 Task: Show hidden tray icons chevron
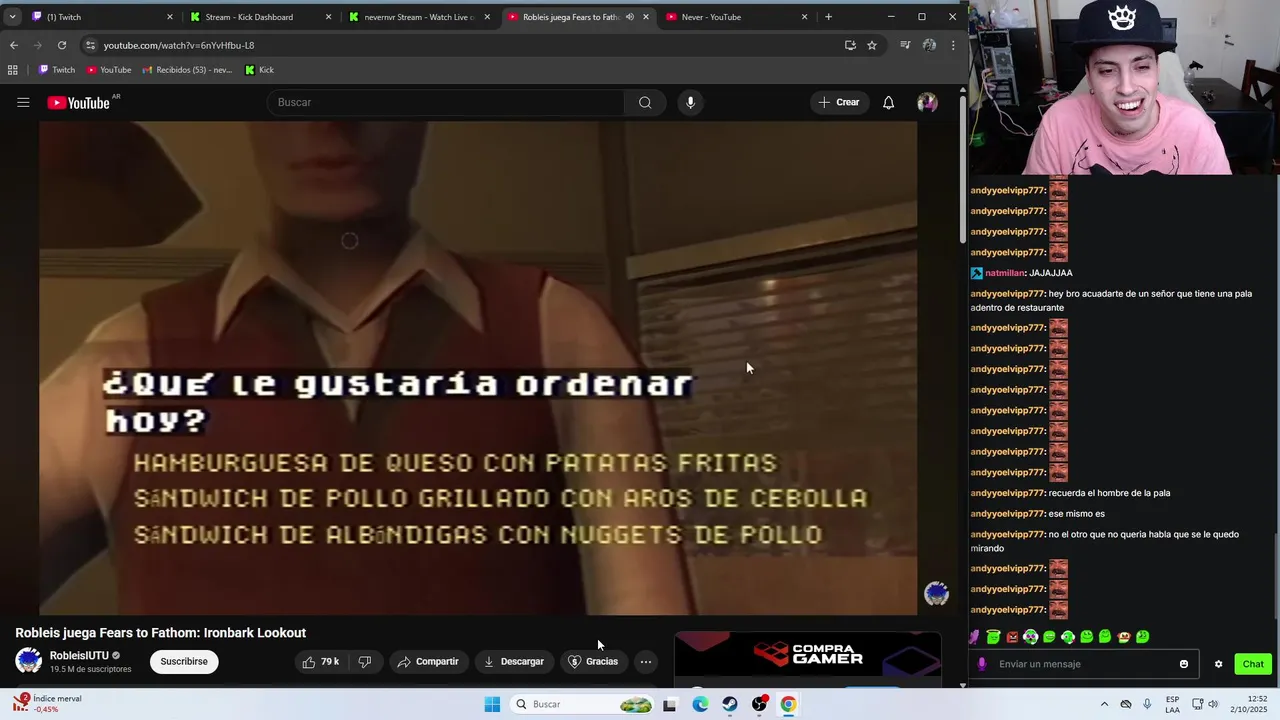[1104, 704]
